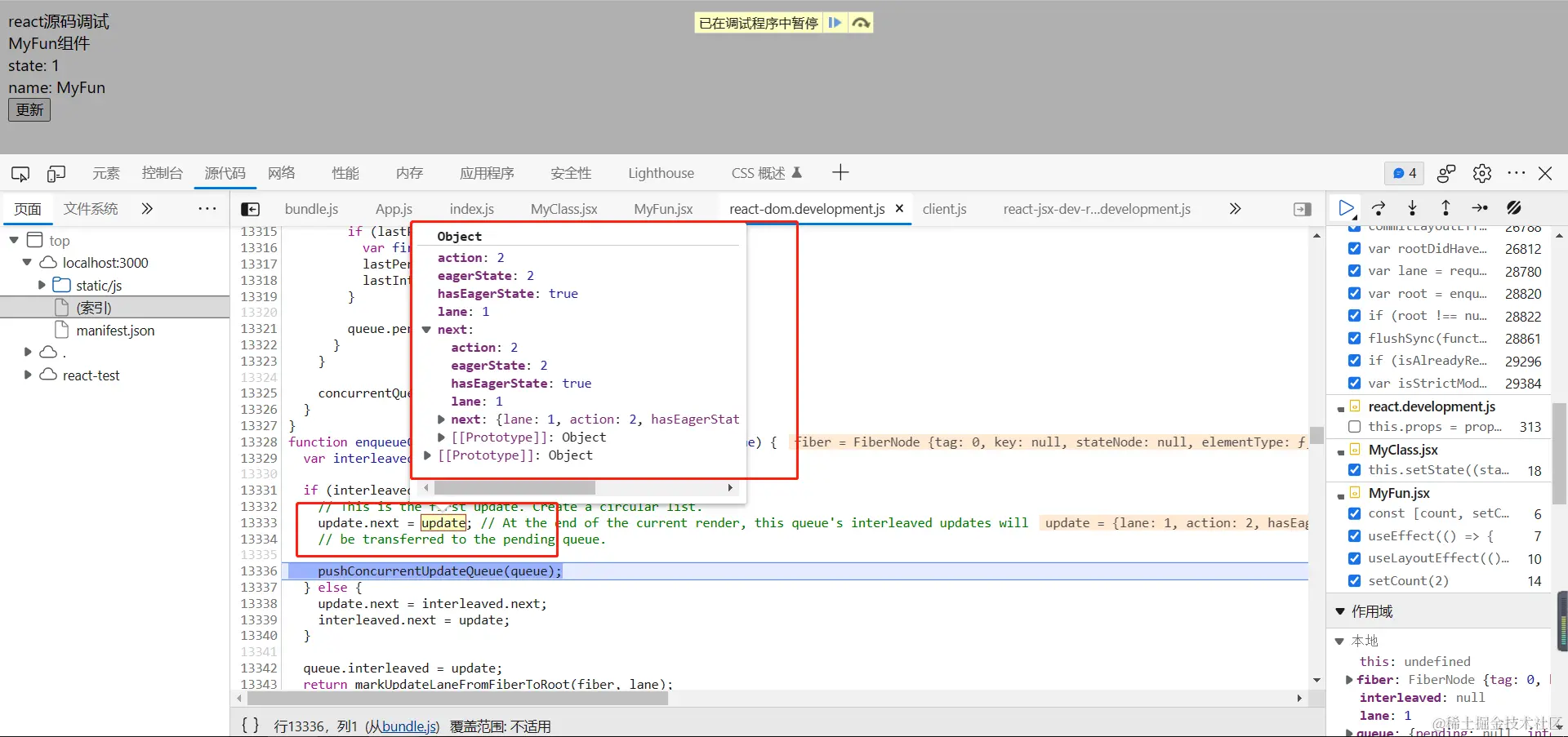This screenshot has width=1568, height=737.
Task: Click the feedback people icon in DevTools toolbar
Action: [x=1446, y=173]
